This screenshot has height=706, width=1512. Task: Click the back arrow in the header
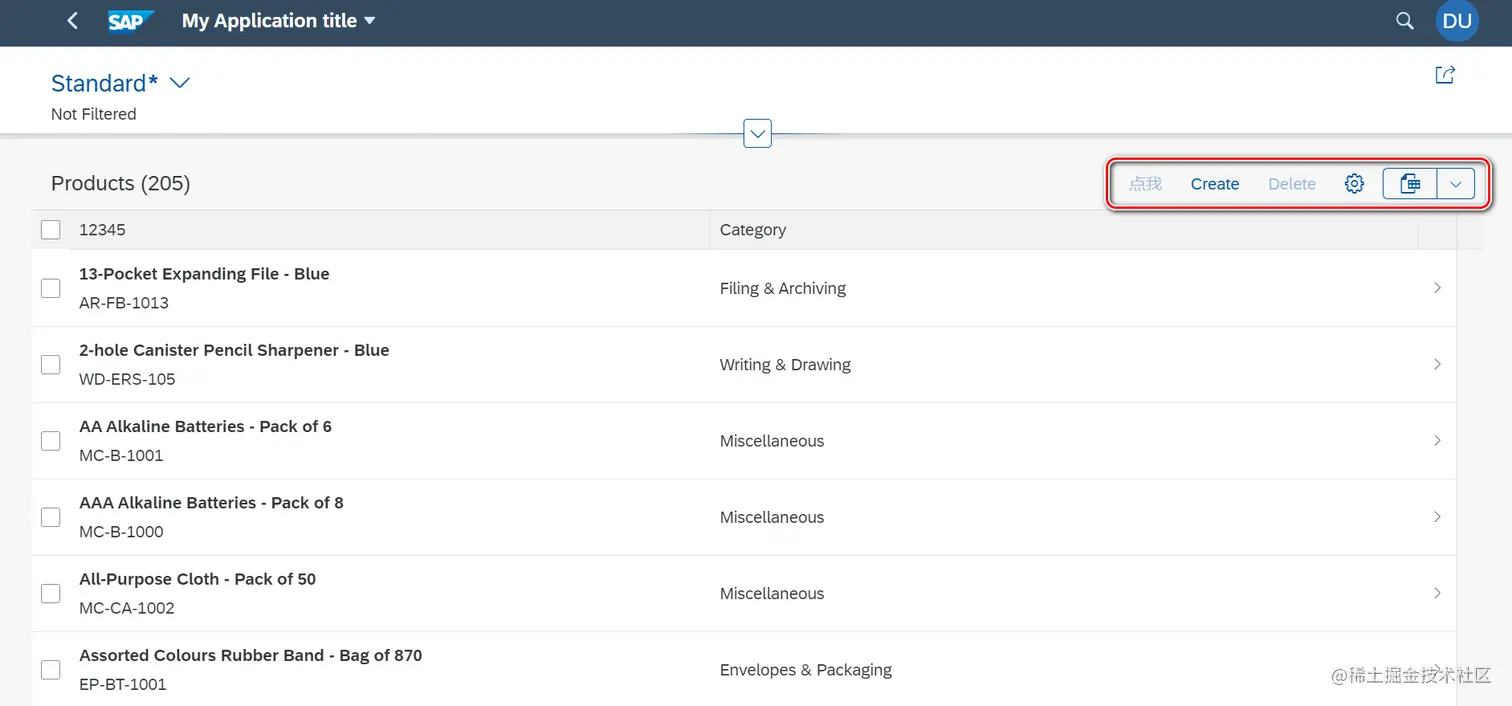coord(72,21)
